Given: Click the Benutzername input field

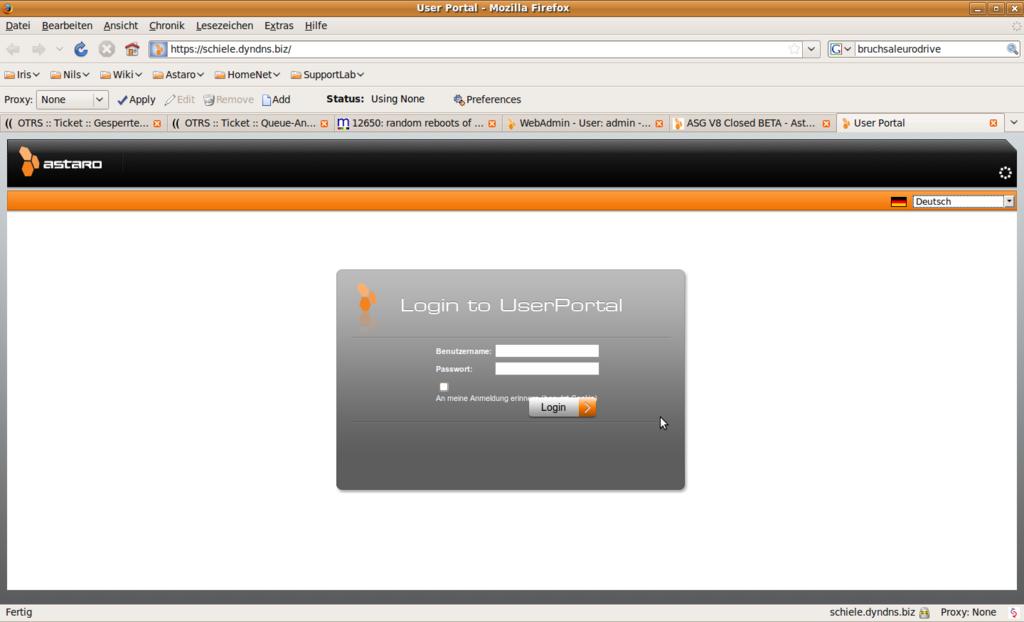Looking at the screenshot, I should (547, 351).
